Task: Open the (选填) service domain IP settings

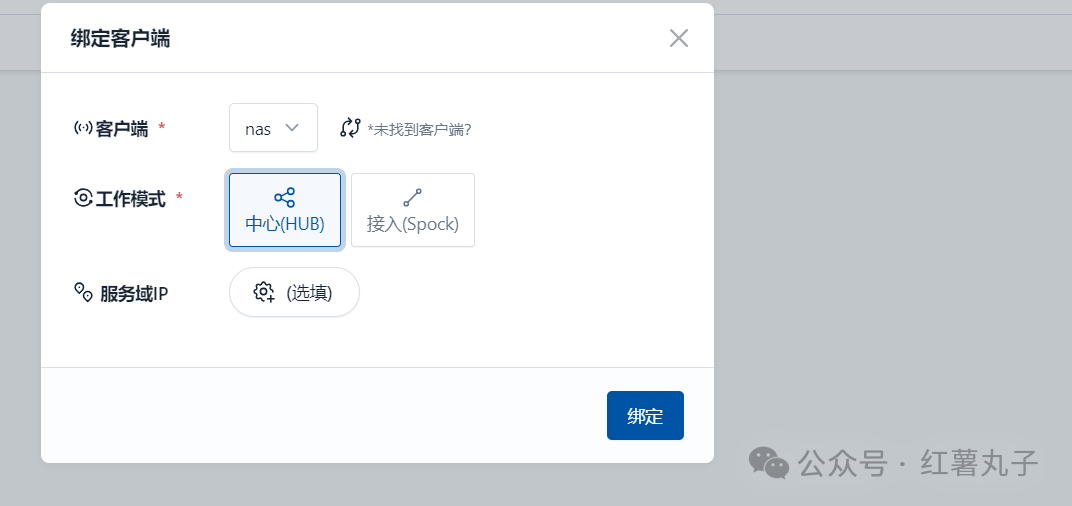Action: (294, 292)
